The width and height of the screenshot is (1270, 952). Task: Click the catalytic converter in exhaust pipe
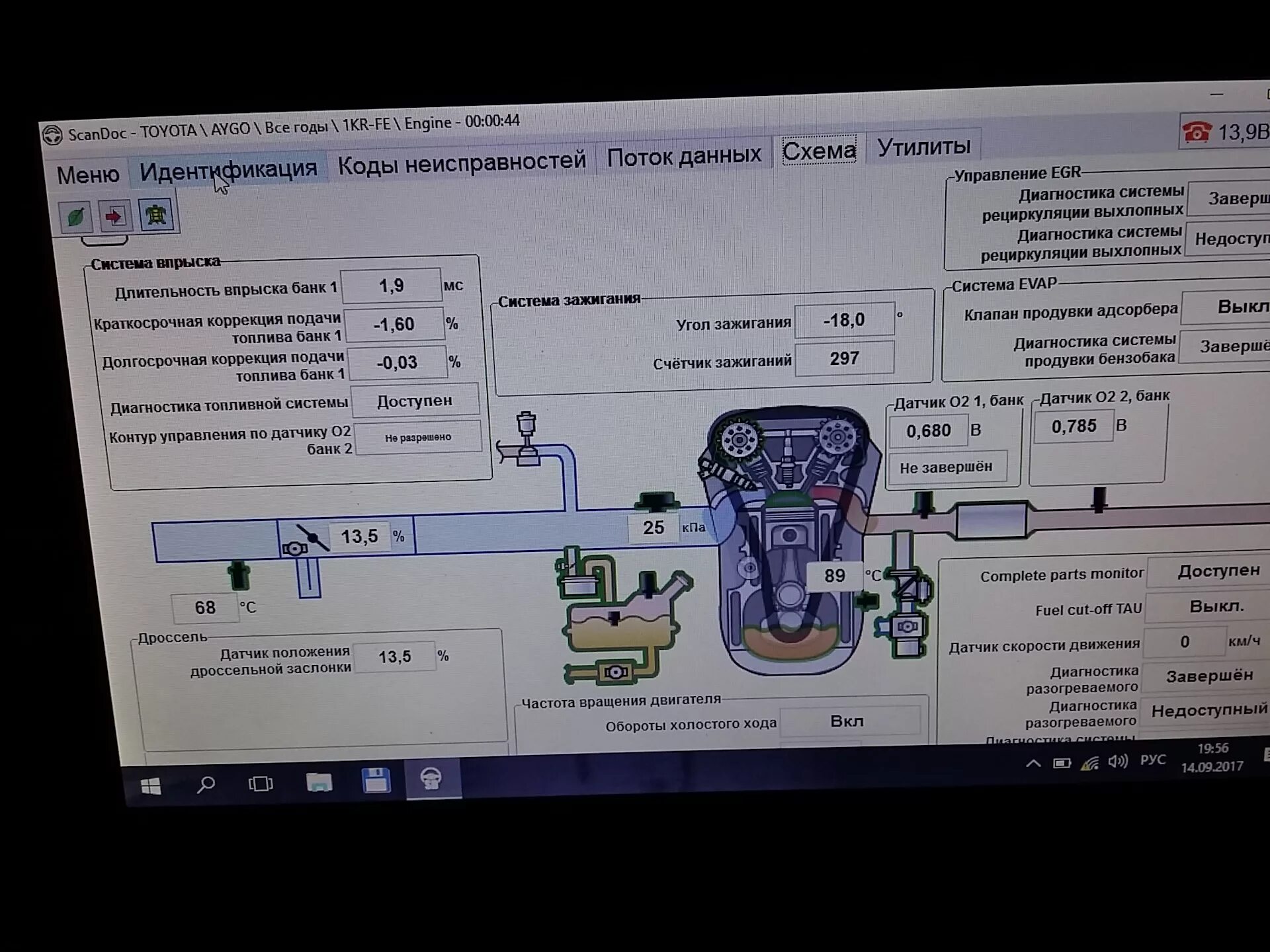[991, 520]
